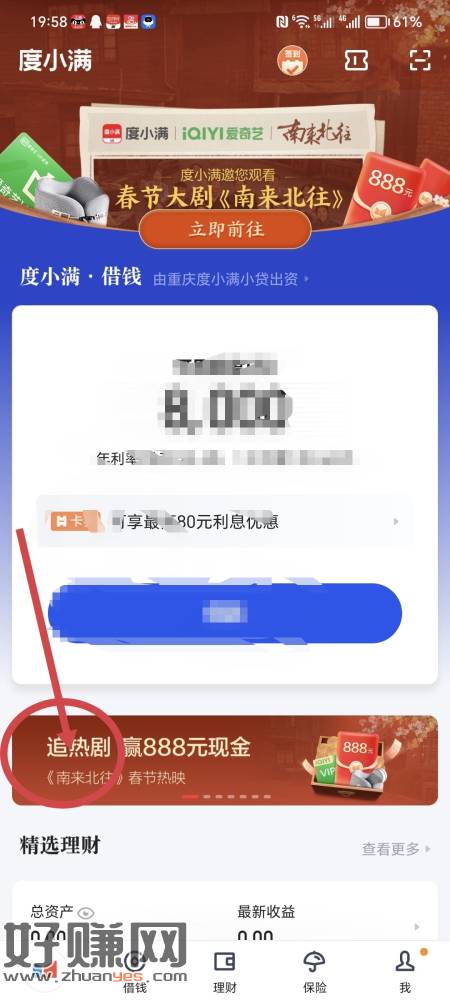The width and height of the screenshot is (450, 1000).
Task: Tap the 南来北往 newspaper header
Action: click(226, 134)
